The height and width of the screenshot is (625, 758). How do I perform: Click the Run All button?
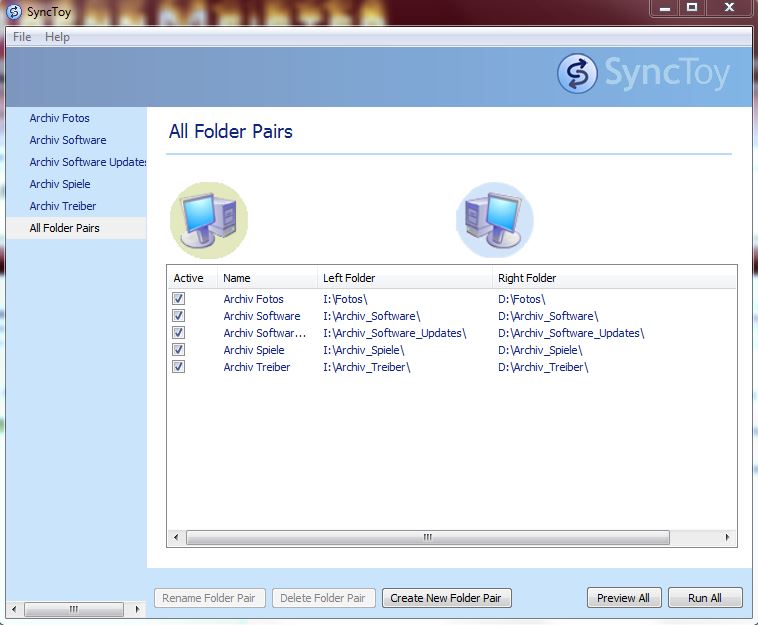705,598
